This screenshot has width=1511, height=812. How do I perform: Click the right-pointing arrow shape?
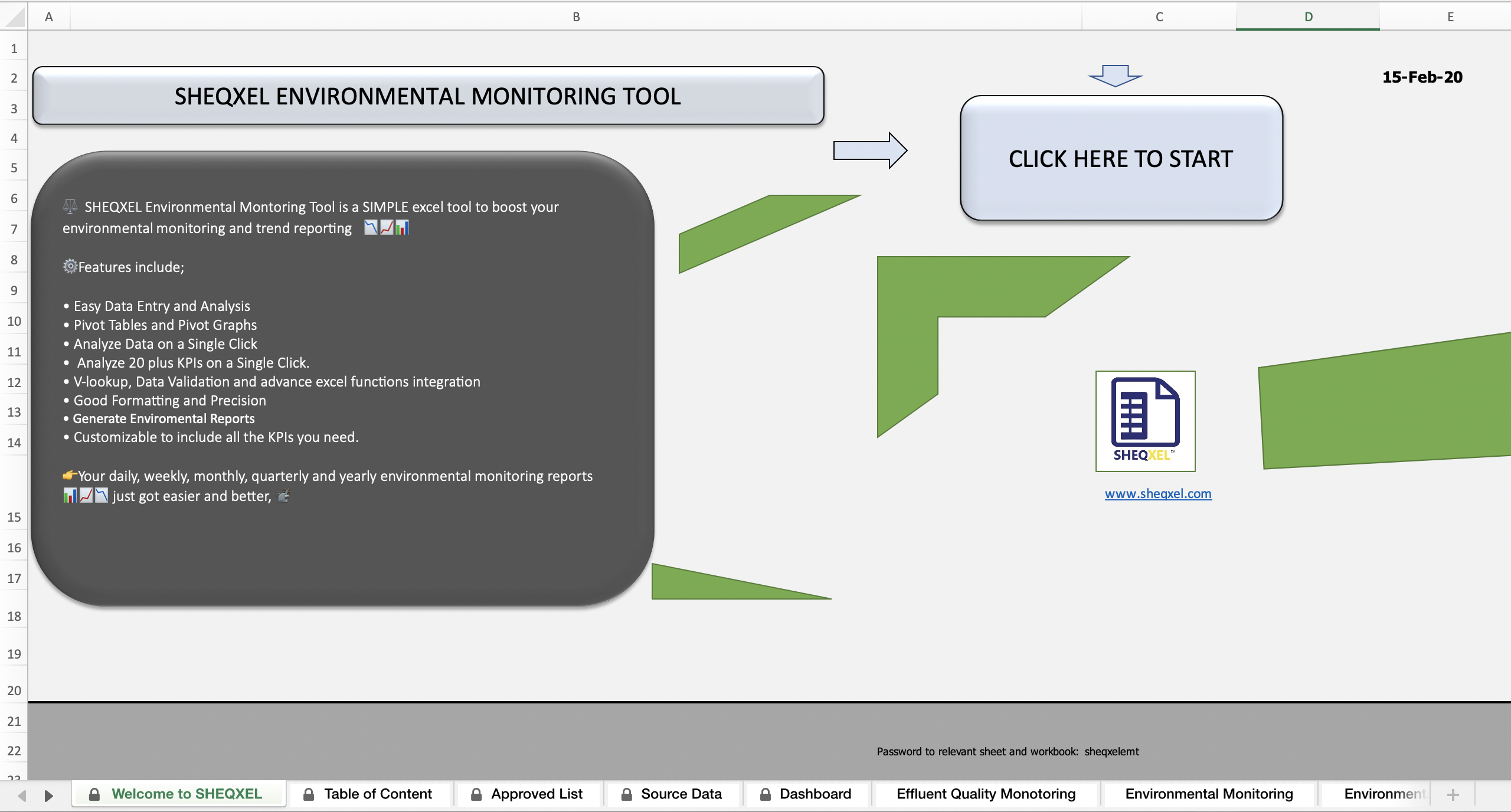[870, 150]
